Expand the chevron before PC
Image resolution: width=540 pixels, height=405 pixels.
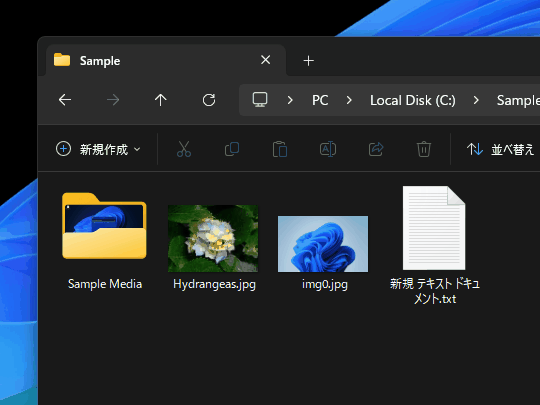click(x=290, y=100)
